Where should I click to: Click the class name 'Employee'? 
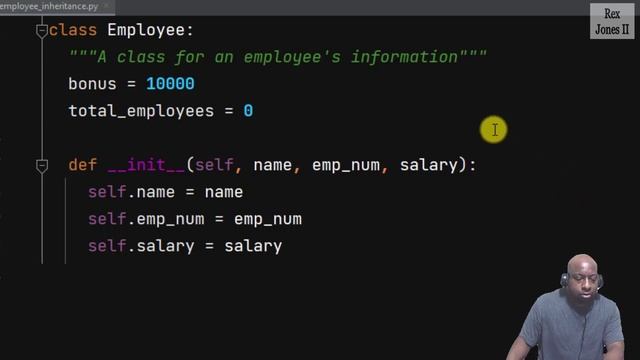coord(146,30)
